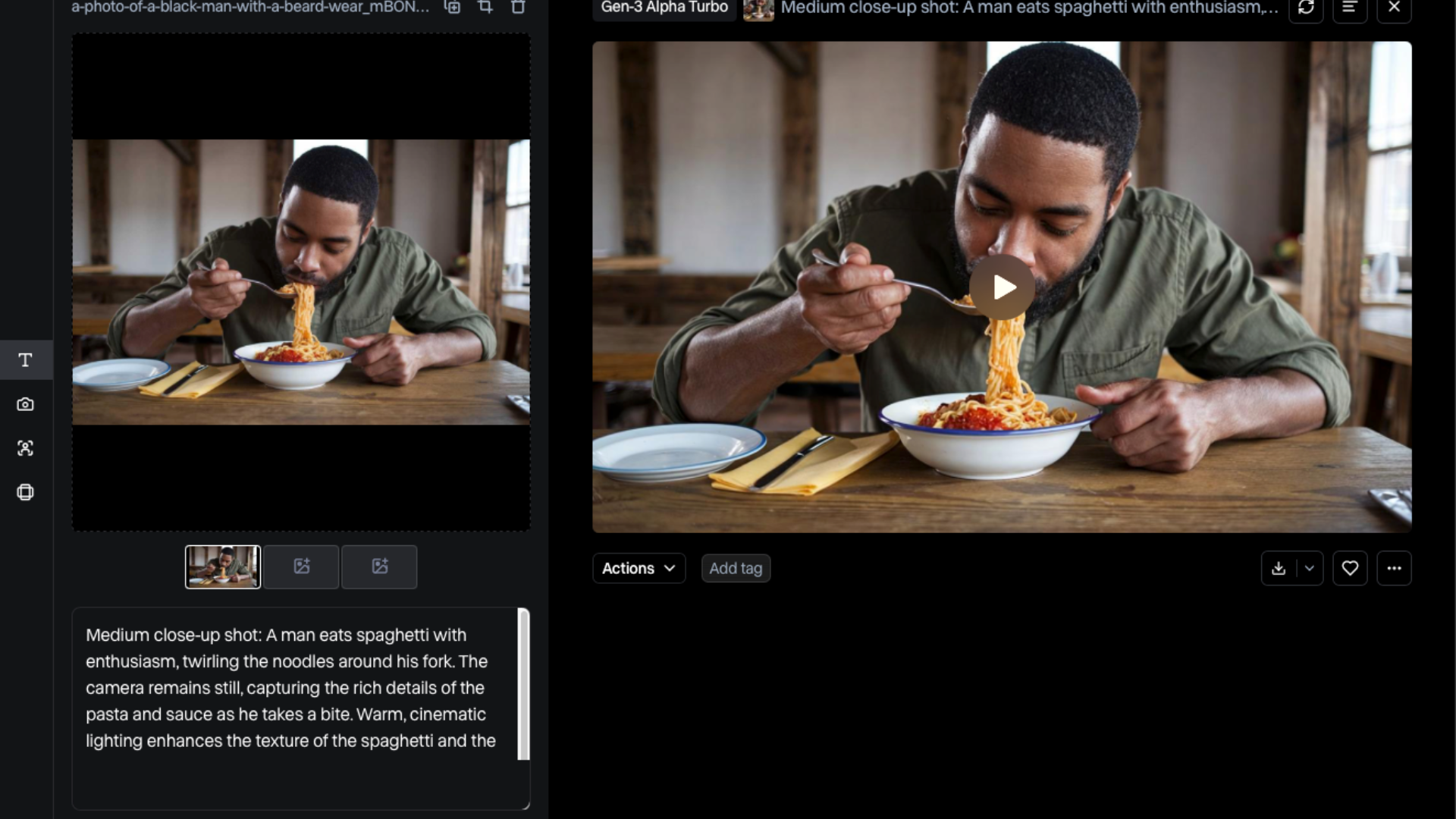The height and width of the screenshot is (819, 1456).
Task: Click the crop icon above input image
Action: click(x=485, y=8)
